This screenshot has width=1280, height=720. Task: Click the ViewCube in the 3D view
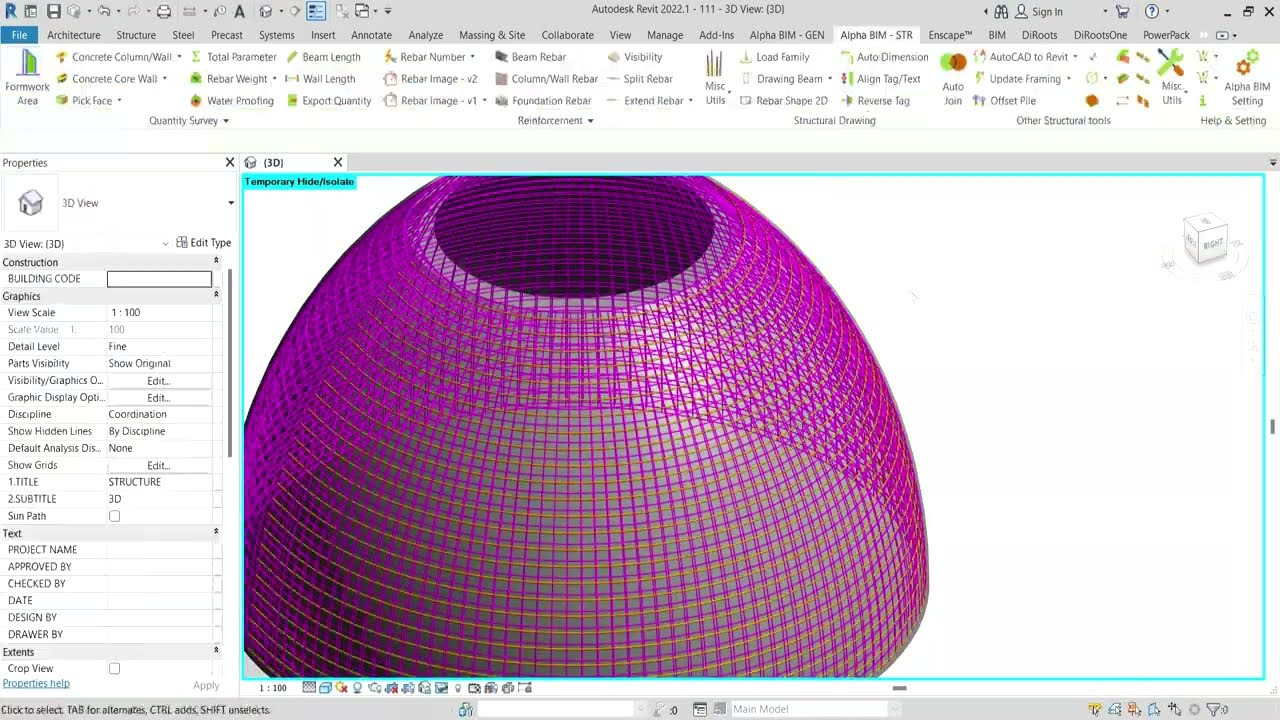tap(1207, 240)
